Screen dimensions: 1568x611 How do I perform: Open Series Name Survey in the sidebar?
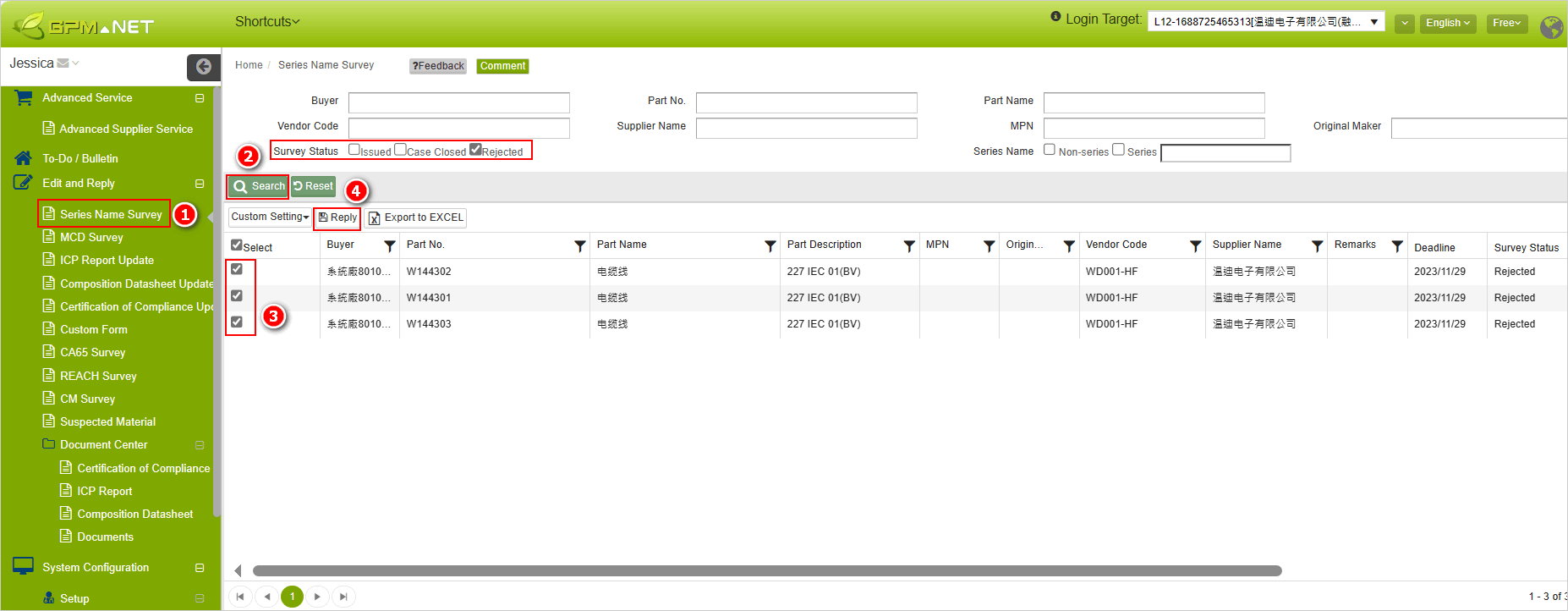tap(111, 214)
